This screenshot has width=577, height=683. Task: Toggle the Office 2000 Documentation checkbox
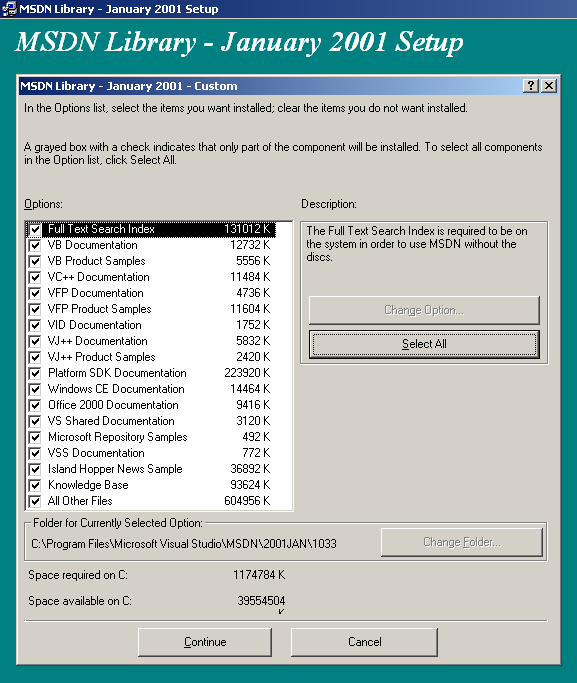tap(35, 405)
